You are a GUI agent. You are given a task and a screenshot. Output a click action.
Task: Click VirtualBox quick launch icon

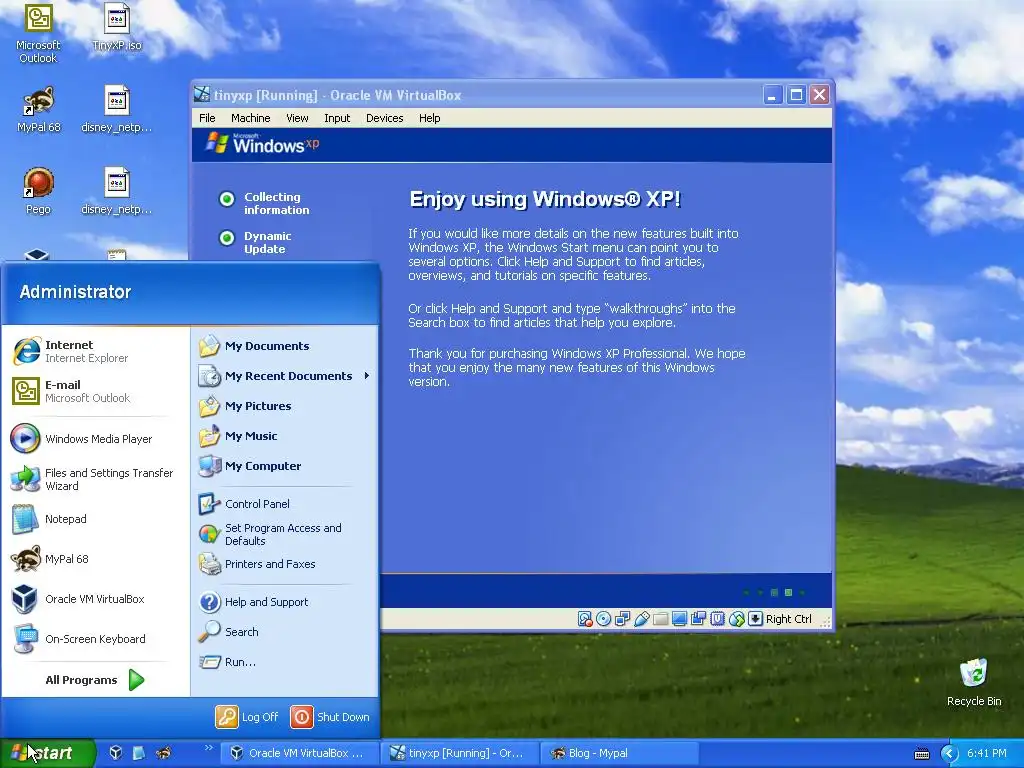point(116,753)
